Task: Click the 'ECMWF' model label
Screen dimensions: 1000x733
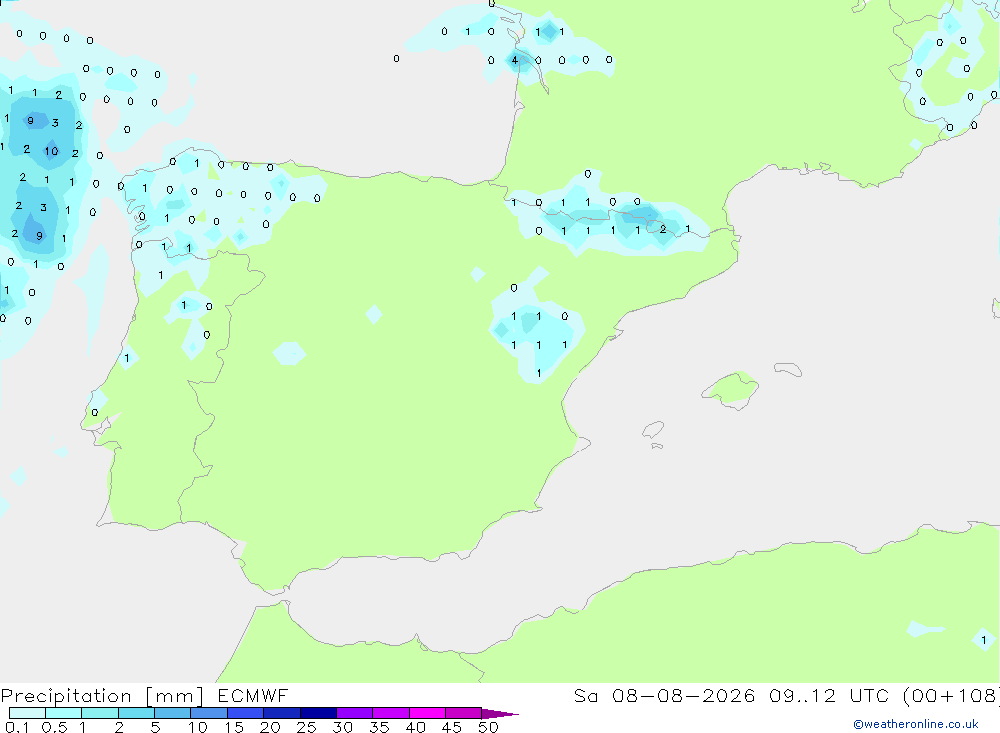Action: point(253,695)
